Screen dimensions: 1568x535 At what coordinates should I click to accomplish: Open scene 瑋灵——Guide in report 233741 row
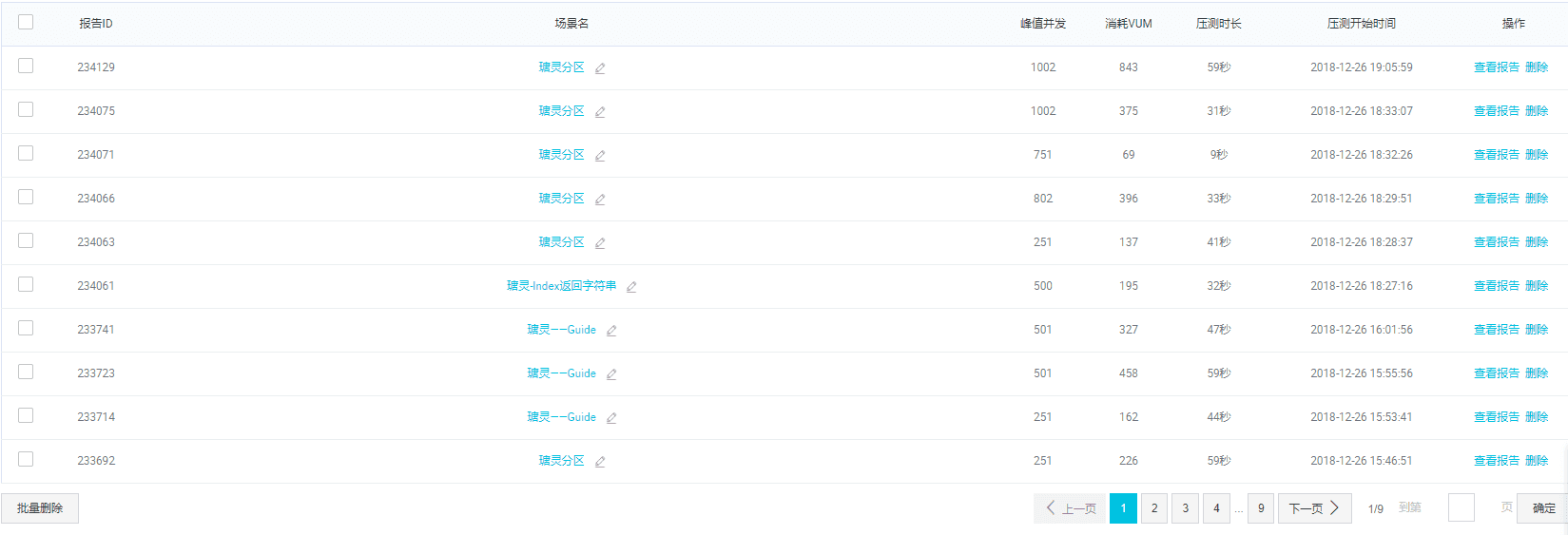[x=562, y=330]
